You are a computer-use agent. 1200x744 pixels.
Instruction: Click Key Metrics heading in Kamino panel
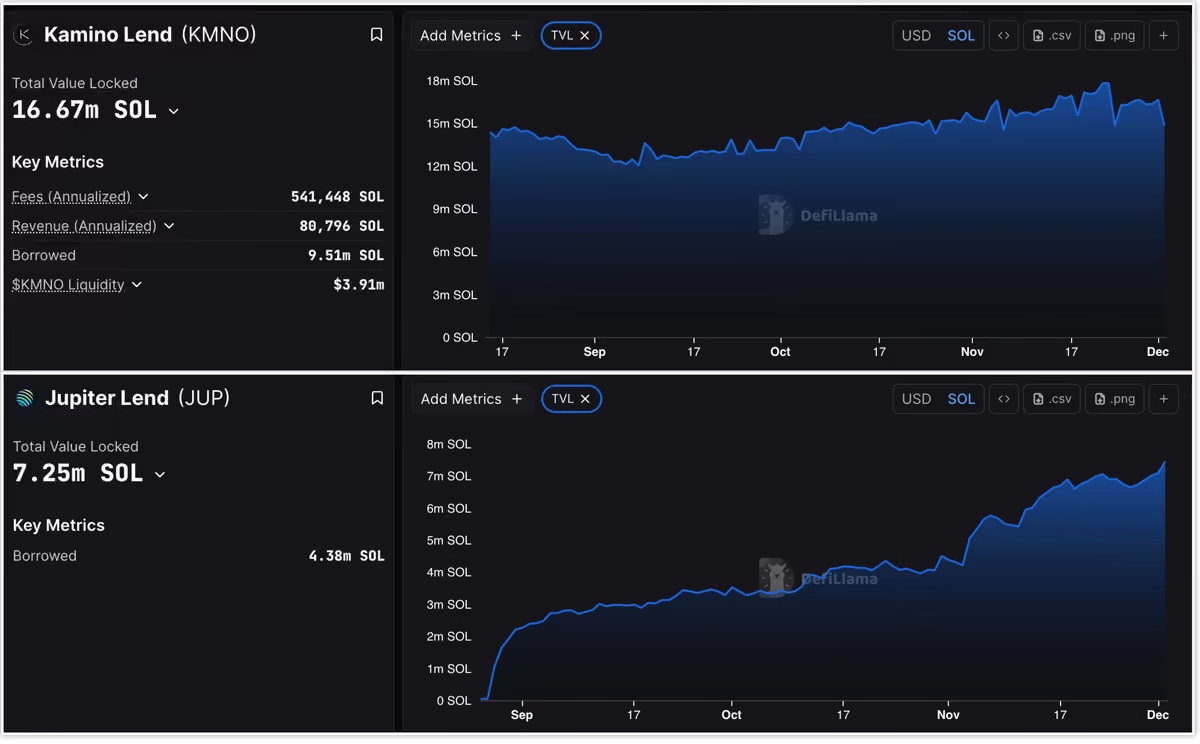tap(58, 162)
